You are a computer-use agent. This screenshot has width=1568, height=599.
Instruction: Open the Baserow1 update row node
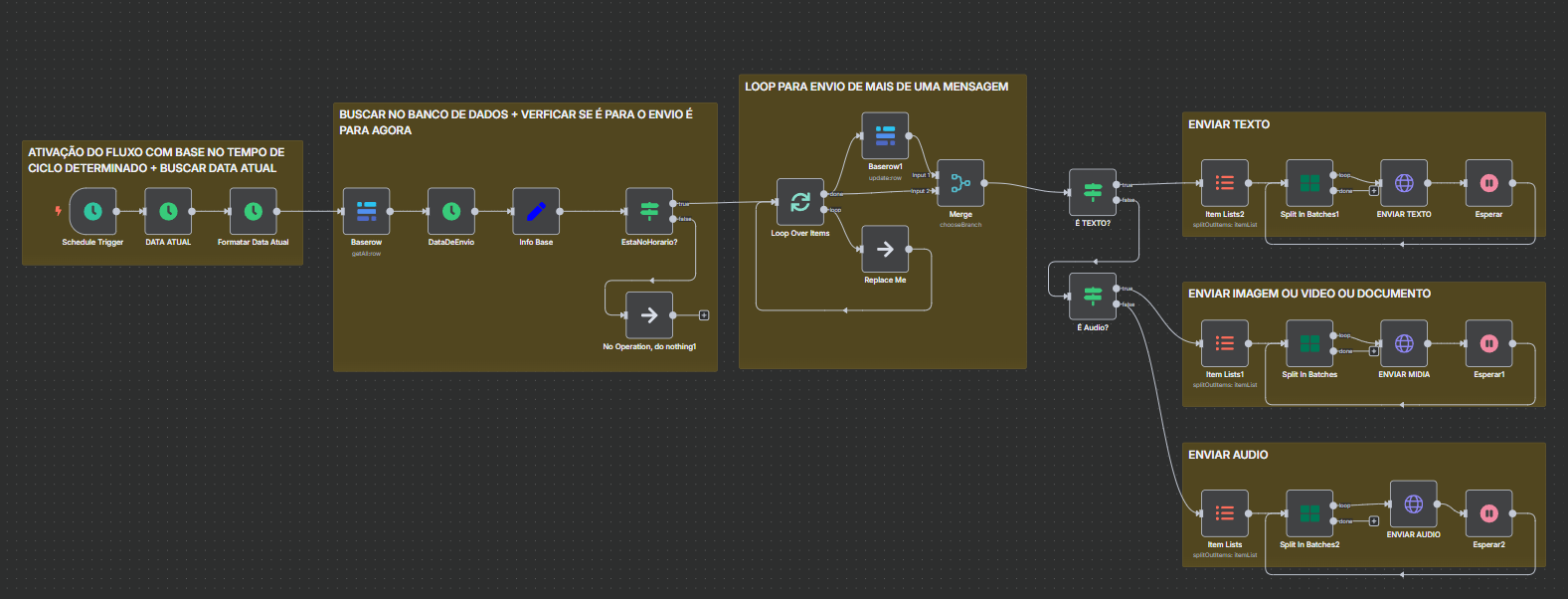885,136
